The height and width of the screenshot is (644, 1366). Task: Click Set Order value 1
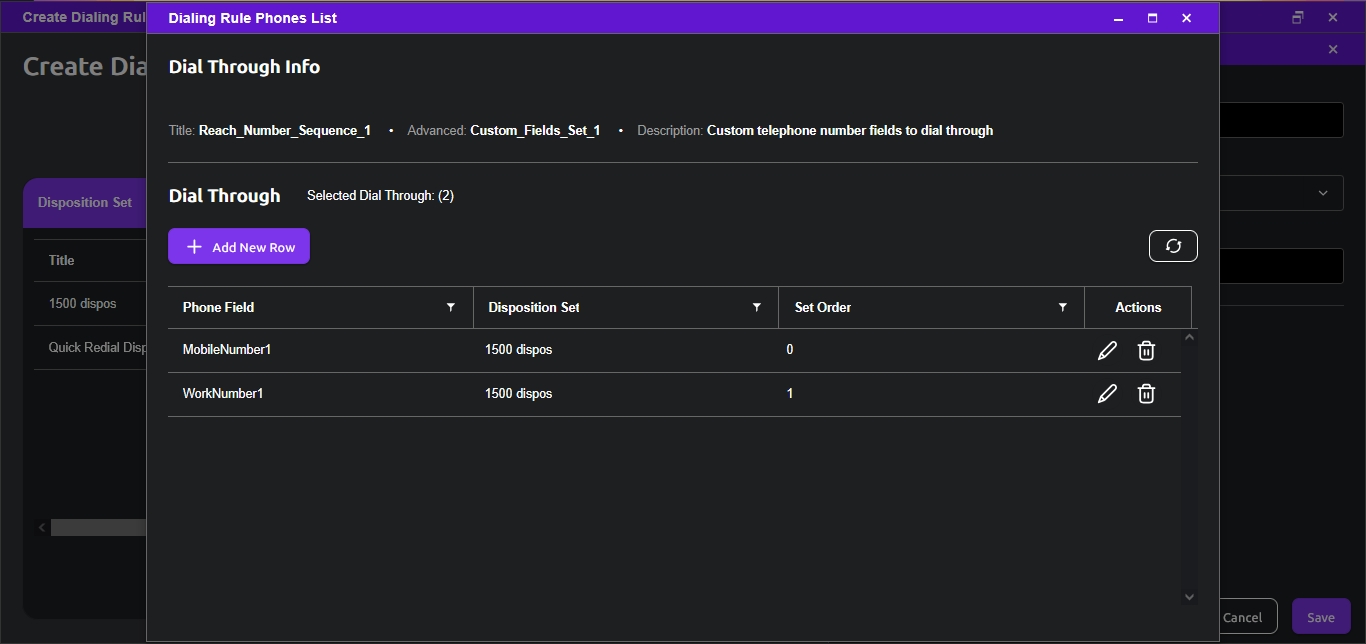click(790, 394)
